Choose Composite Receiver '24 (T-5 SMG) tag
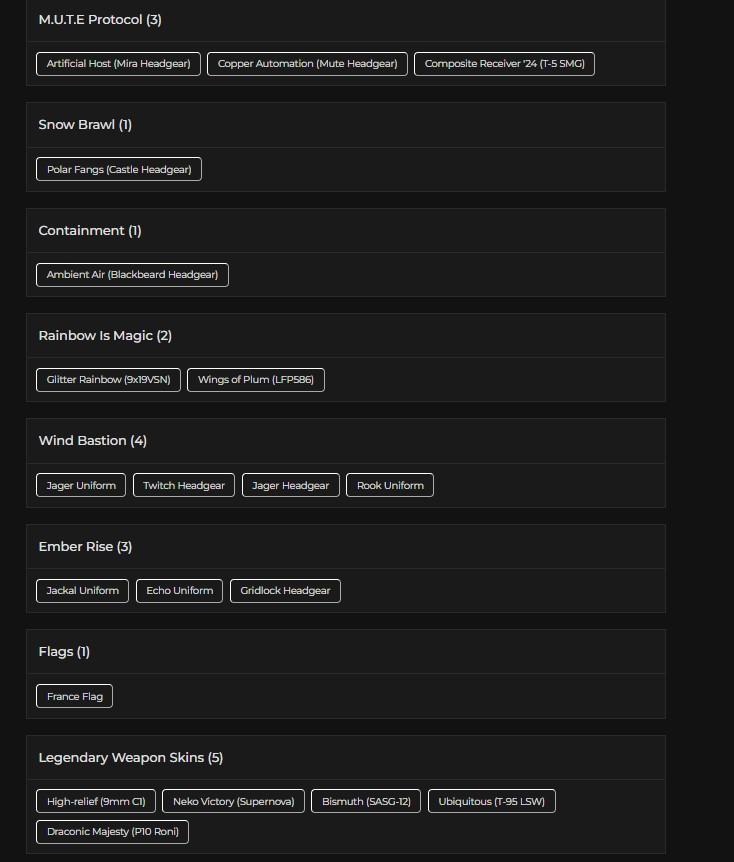 click(504, 64)
